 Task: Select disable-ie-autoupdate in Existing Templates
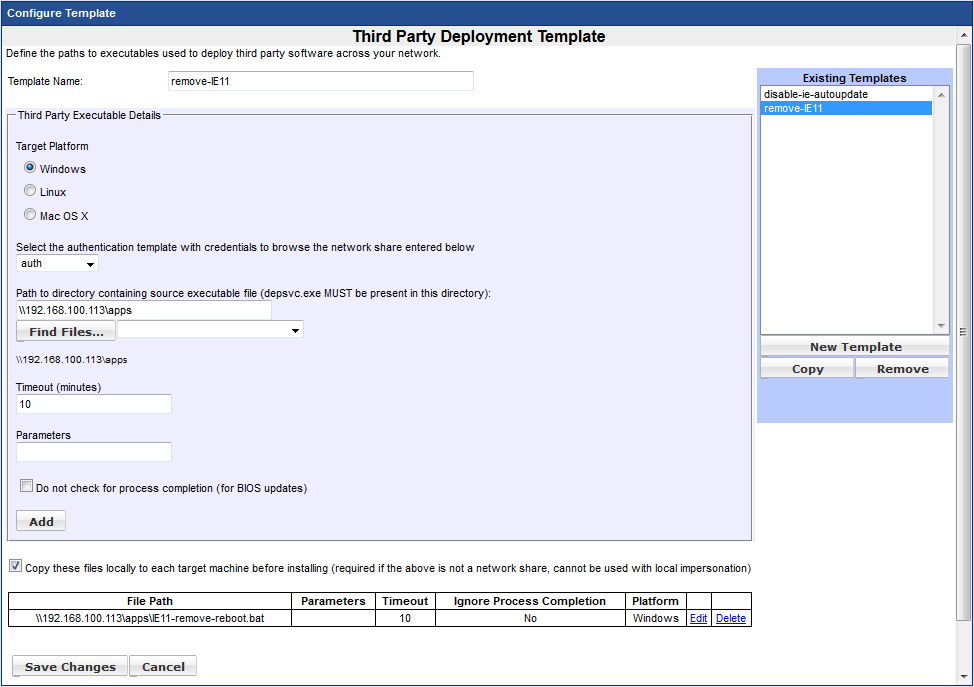(x=815, y=94)
